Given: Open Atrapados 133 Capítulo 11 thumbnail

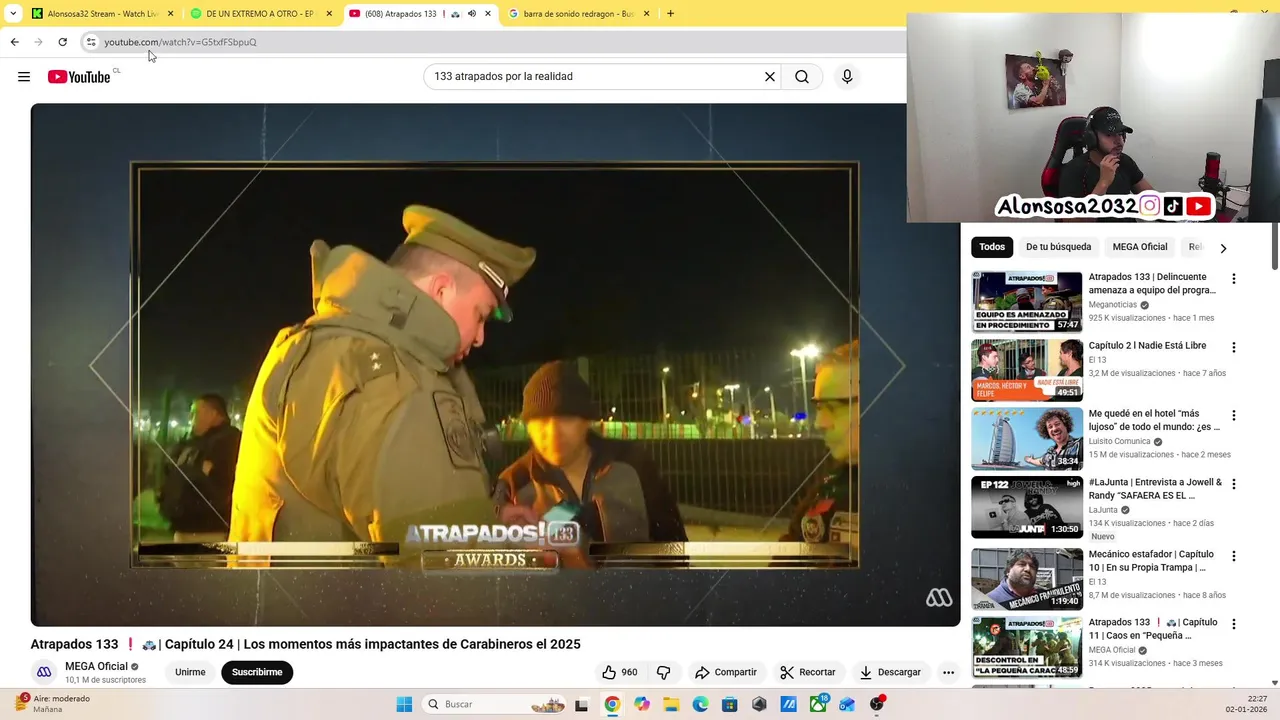Looking at the screenshot, I should pyautogui.click(x=1027, y=647).
